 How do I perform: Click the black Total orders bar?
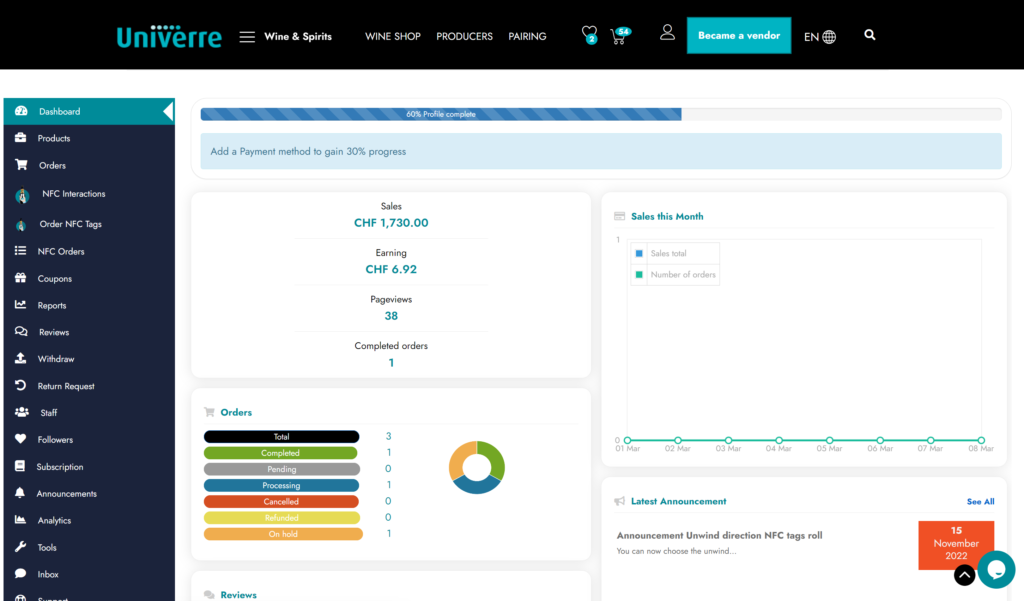(x=281, y=436)
